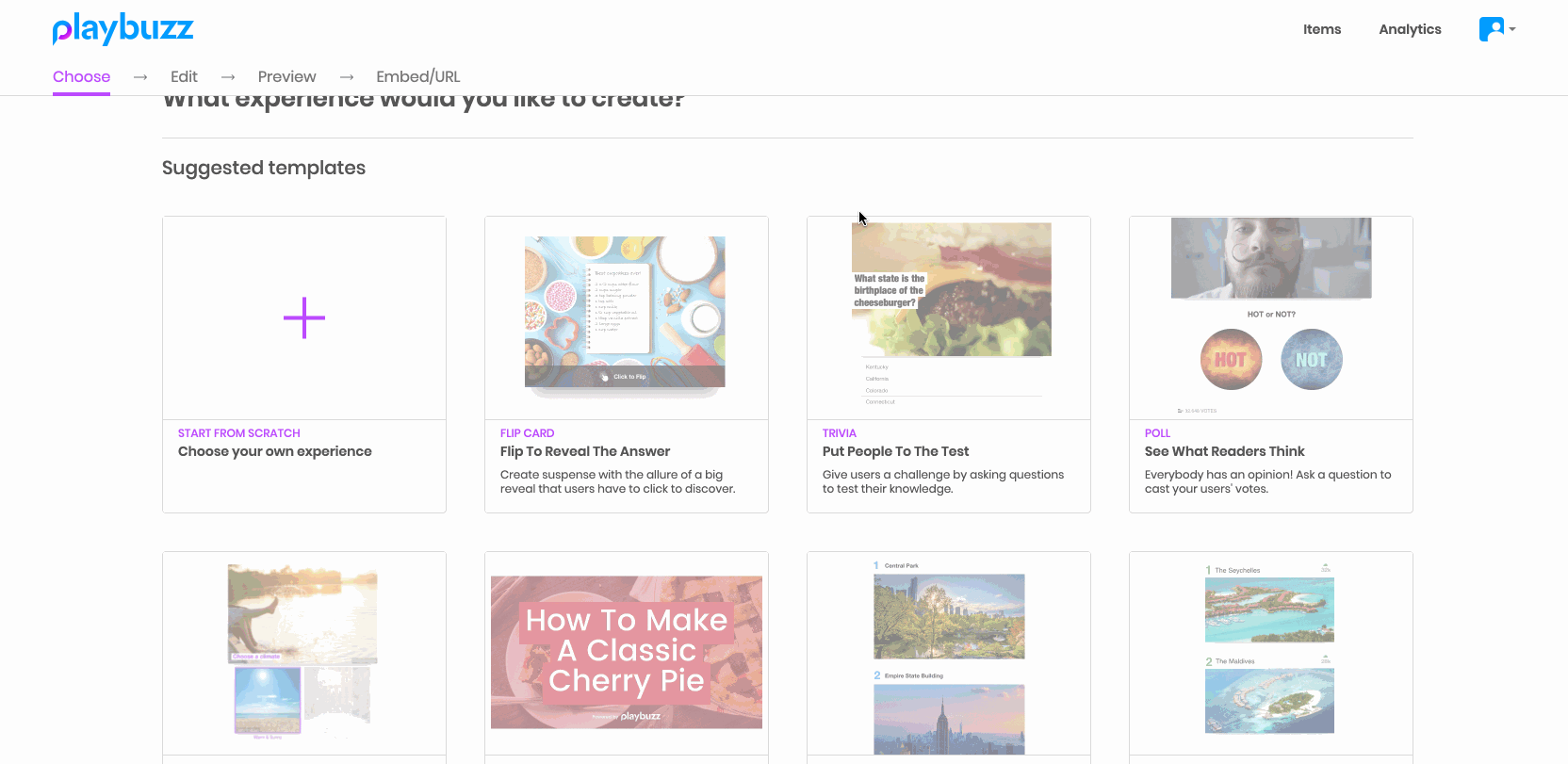The height and width of the screenshot is (764, 1568).
Task: Open the Analytics page
Action: (1410, 29)
